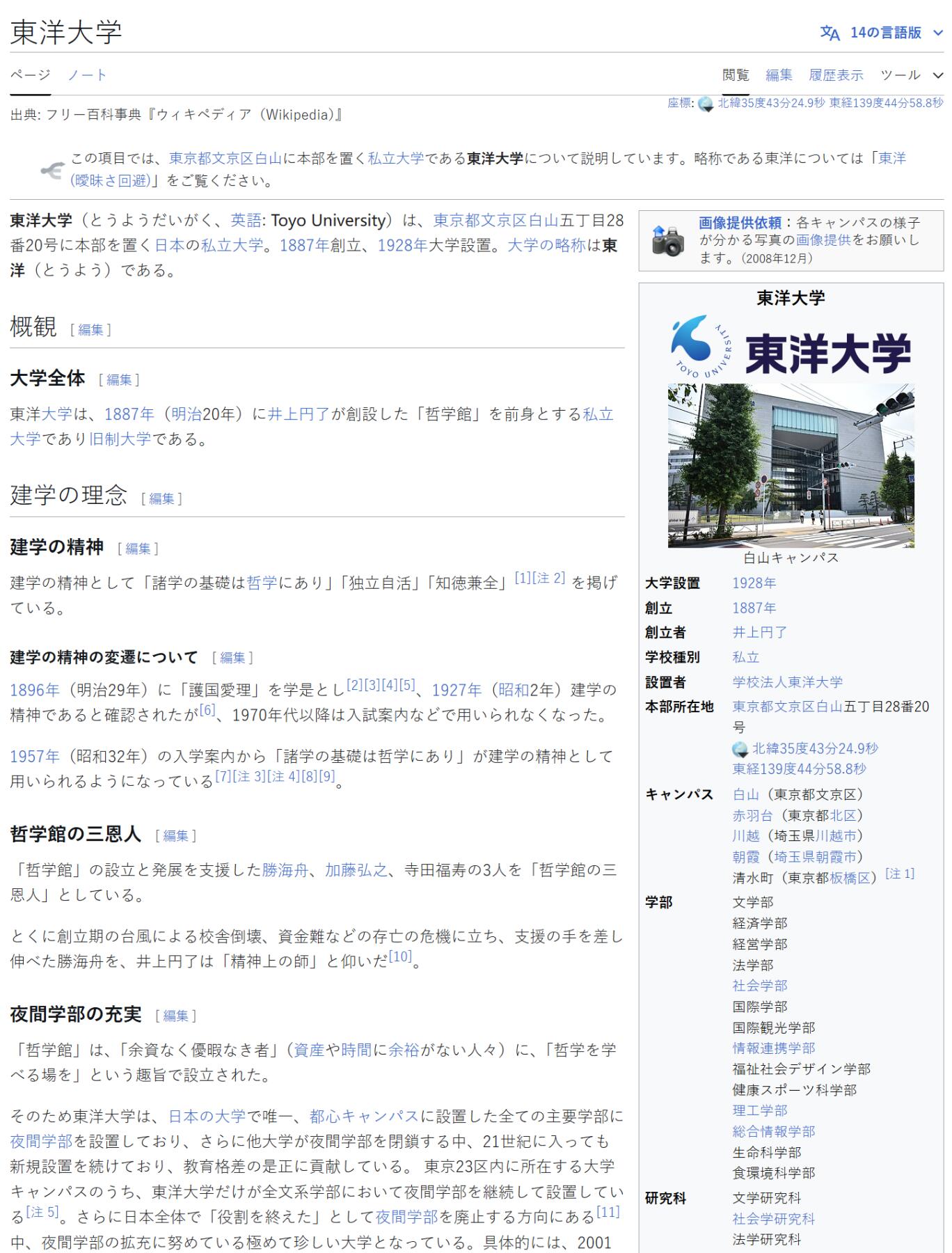Viewport: 952px width, 1253px height.
Task: Open the 注 1 footnote in infobox
Action: (x=900, y=874)
